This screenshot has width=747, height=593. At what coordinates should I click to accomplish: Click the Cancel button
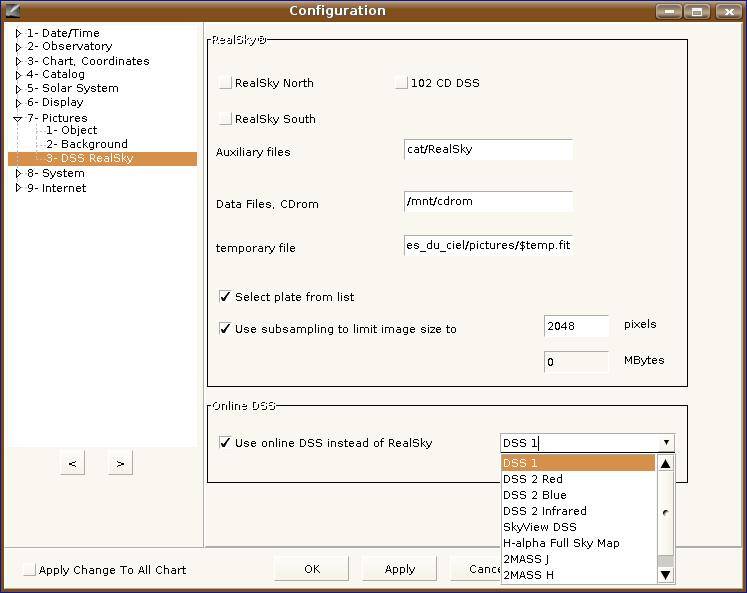[475, 569]
